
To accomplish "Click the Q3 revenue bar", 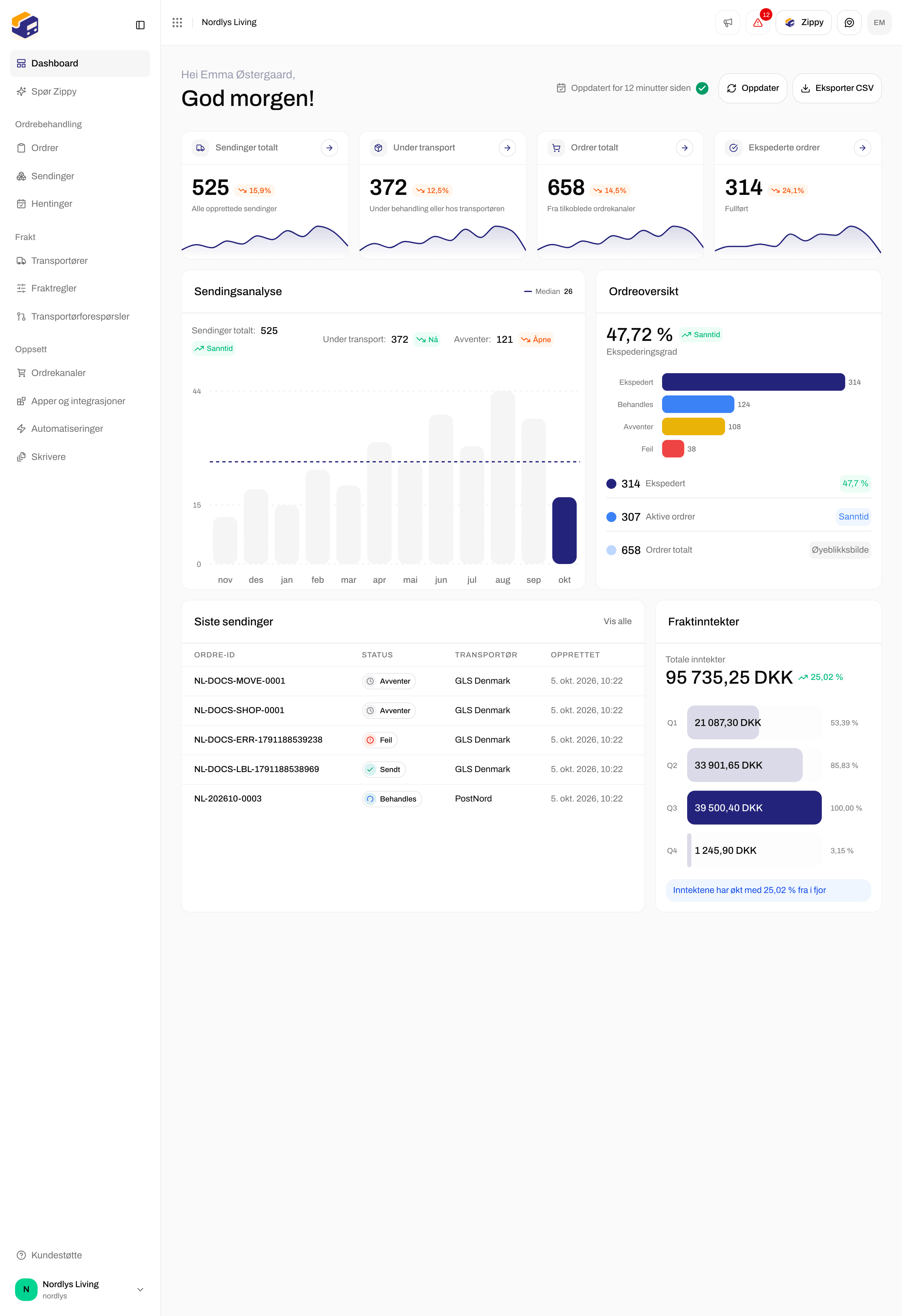I will [x=754, y=807].
